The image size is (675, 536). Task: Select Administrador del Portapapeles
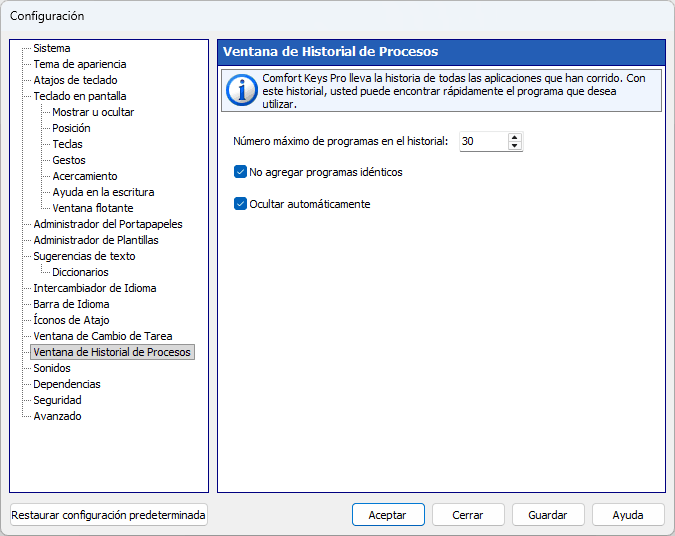coord(108,224)
